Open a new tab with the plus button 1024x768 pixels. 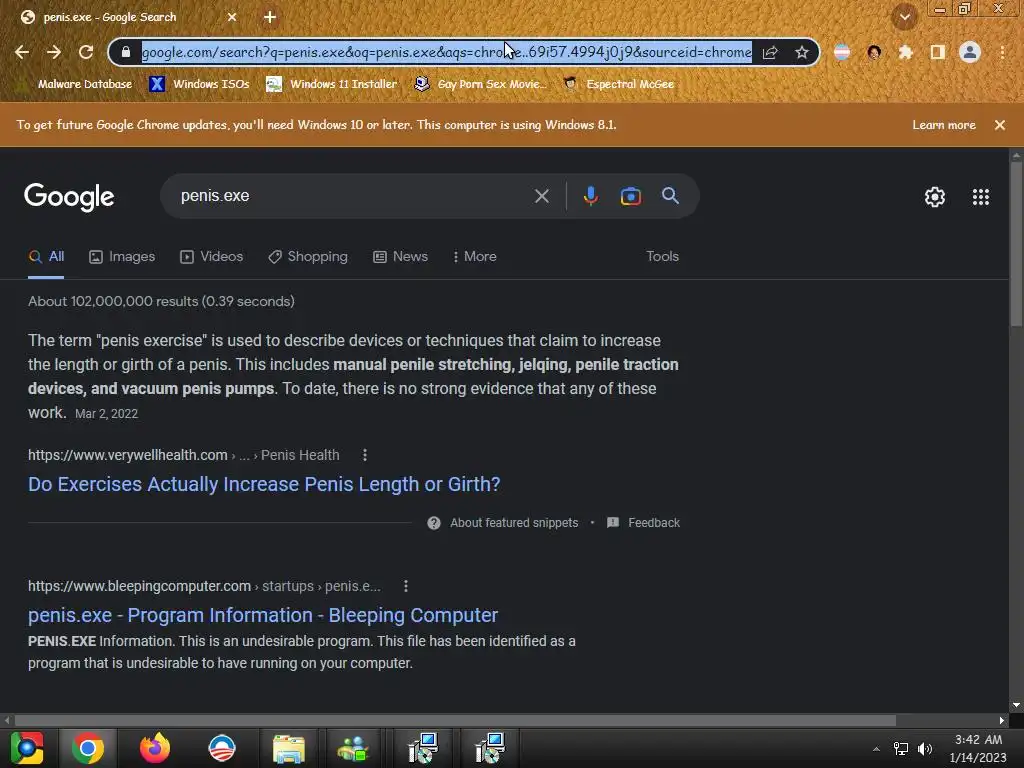tap(270, 17)
